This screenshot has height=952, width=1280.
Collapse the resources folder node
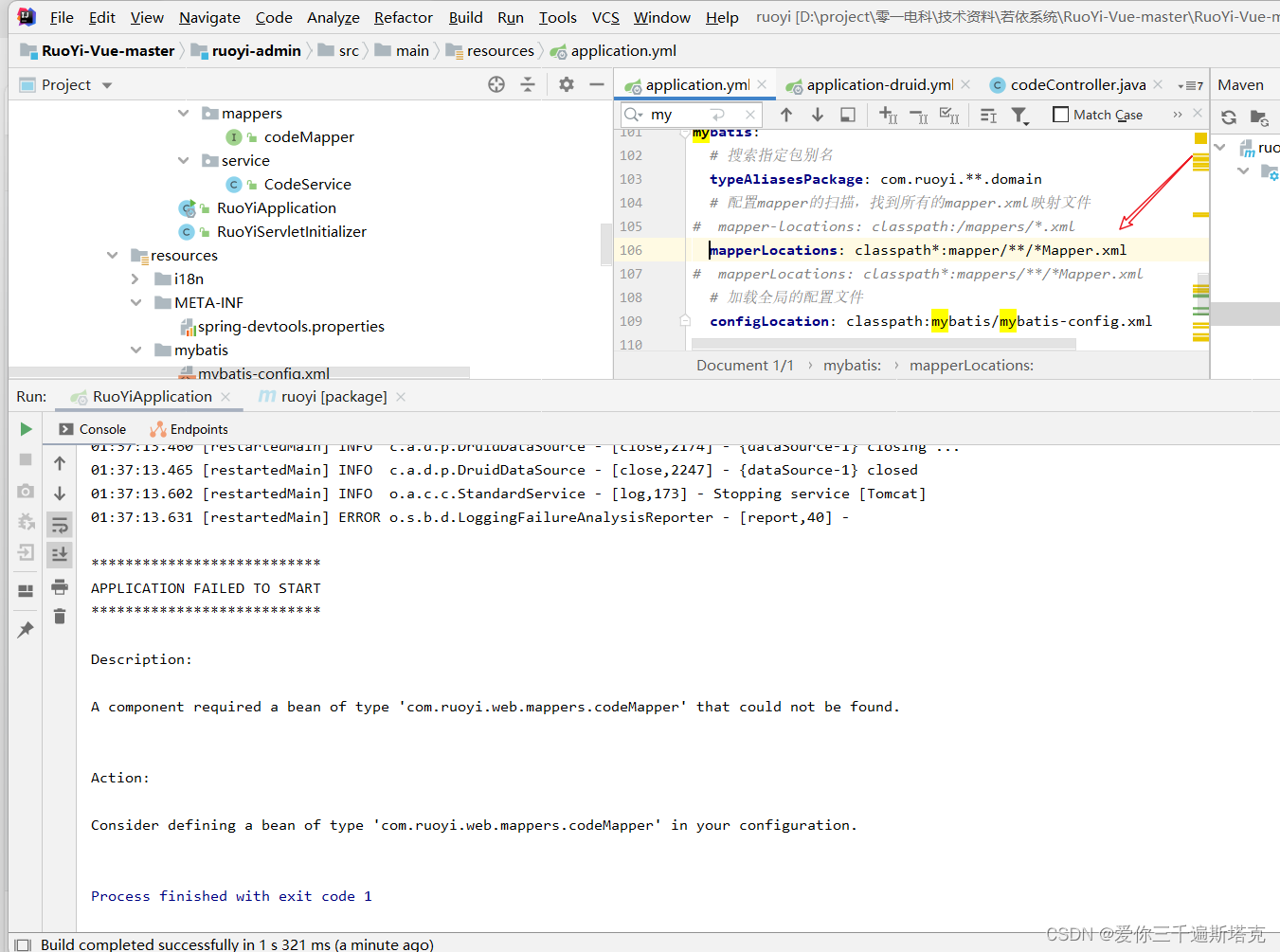pos(112,255)
